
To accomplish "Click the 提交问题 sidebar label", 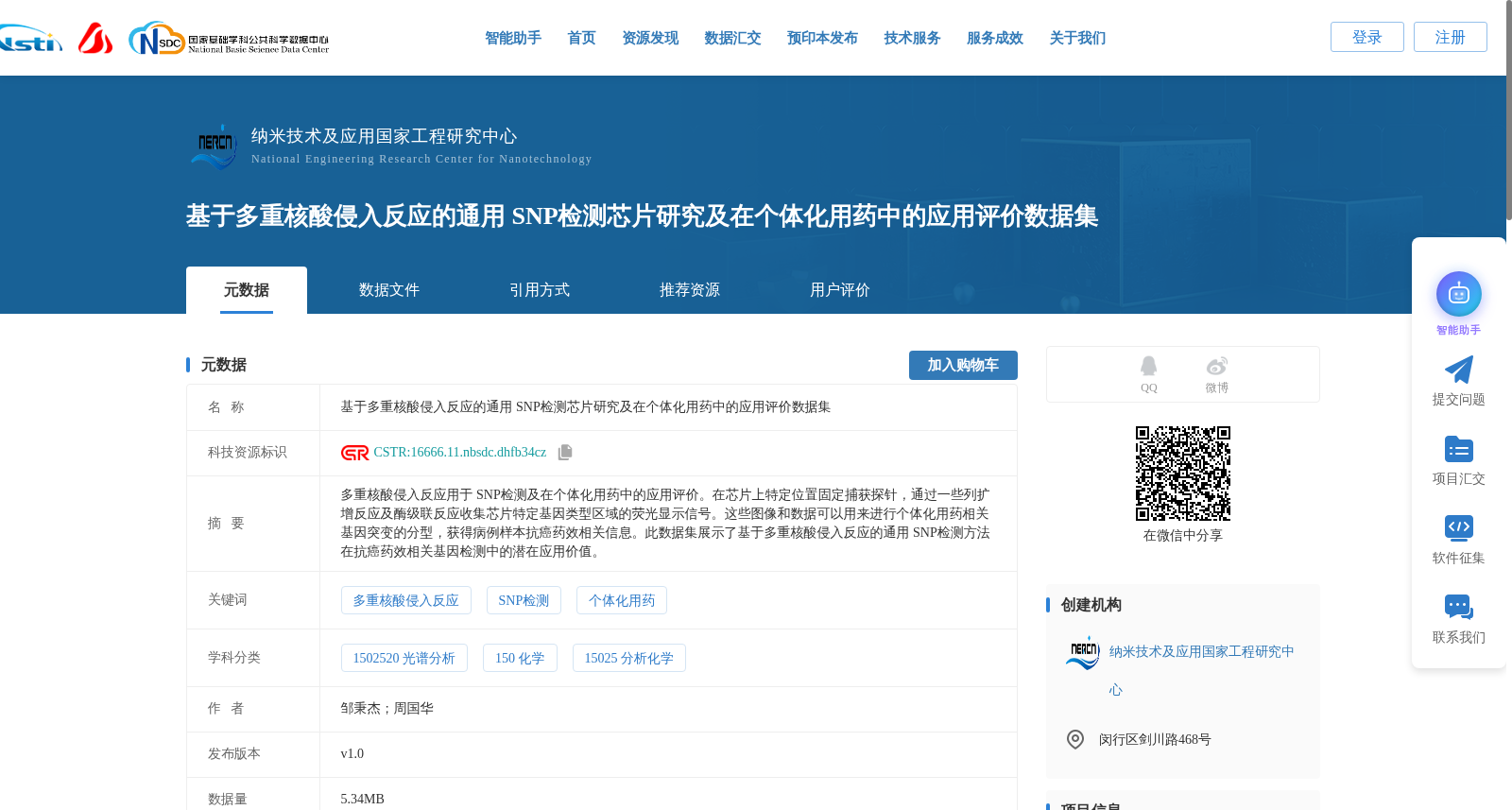I will pyautogui.click(x=1459, y=400).
